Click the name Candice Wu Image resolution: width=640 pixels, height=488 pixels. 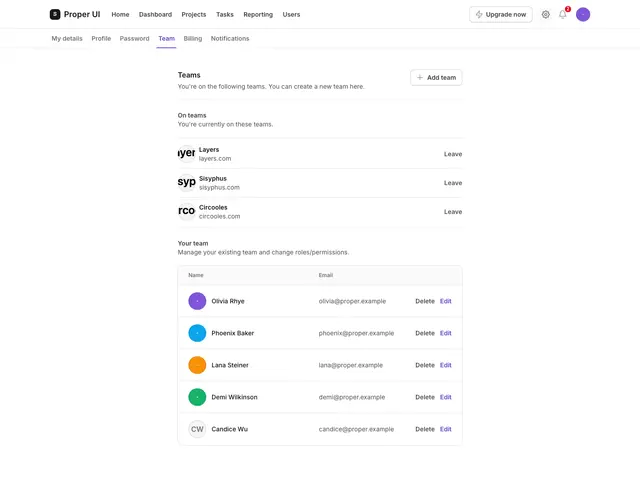(229, 429)
